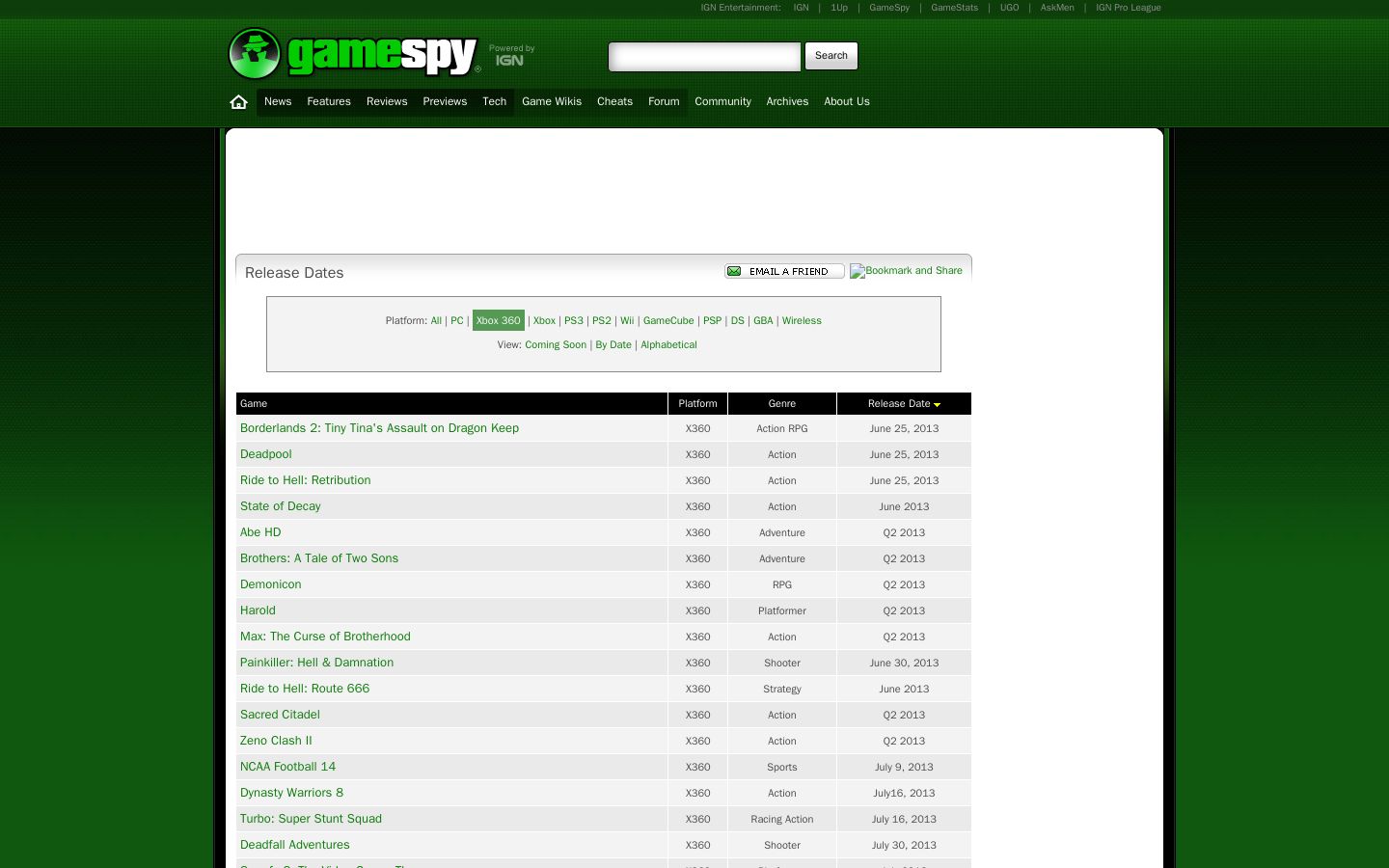
Task: Filter platform by GameCube
Action: click(x=668, y=321)
